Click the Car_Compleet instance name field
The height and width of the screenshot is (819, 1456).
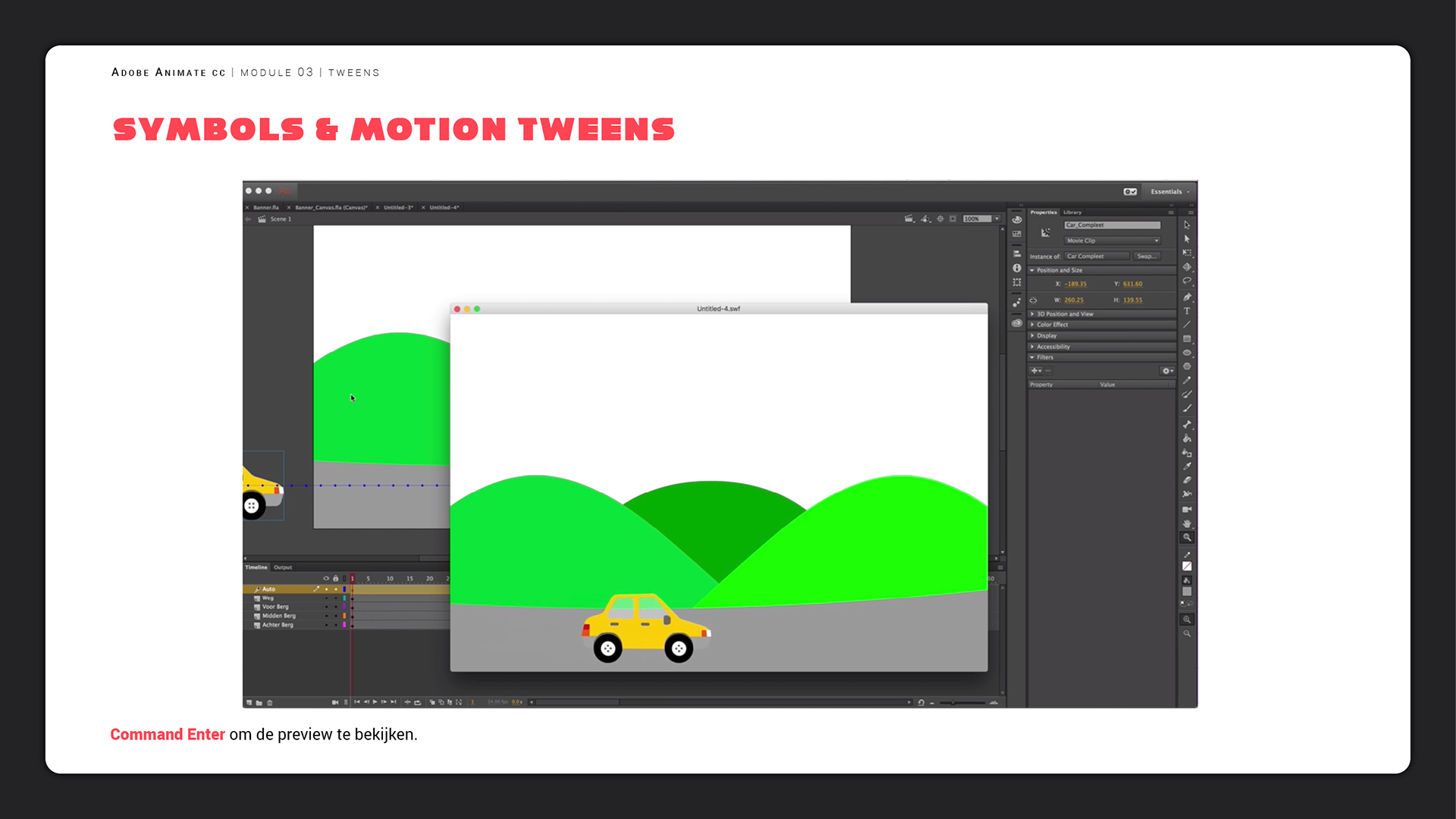tap(1112, 225)
